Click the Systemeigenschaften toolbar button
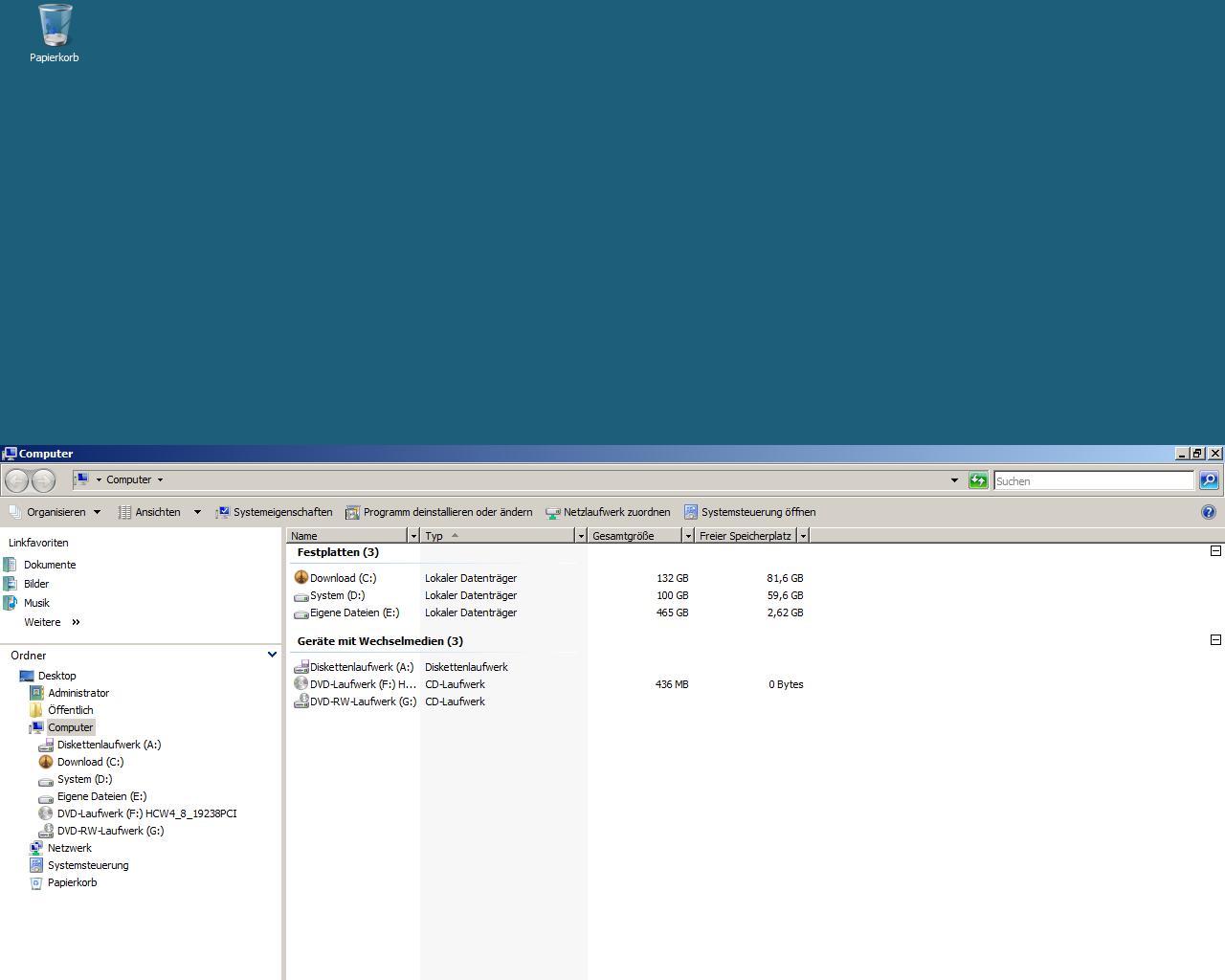Image resolution: width=1225 pixels, height=980 pixels. (274, 512)
